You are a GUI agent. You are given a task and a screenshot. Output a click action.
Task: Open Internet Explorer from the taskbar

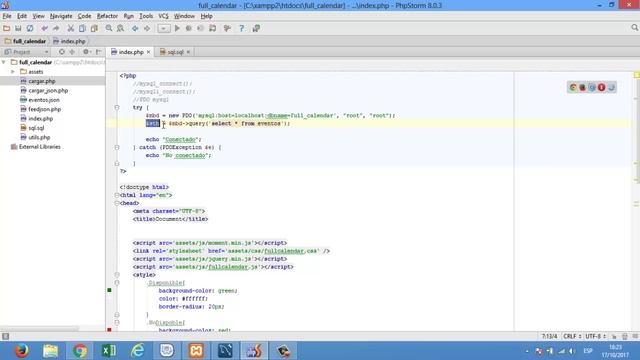pyautogui.click(x=138, y=351)
